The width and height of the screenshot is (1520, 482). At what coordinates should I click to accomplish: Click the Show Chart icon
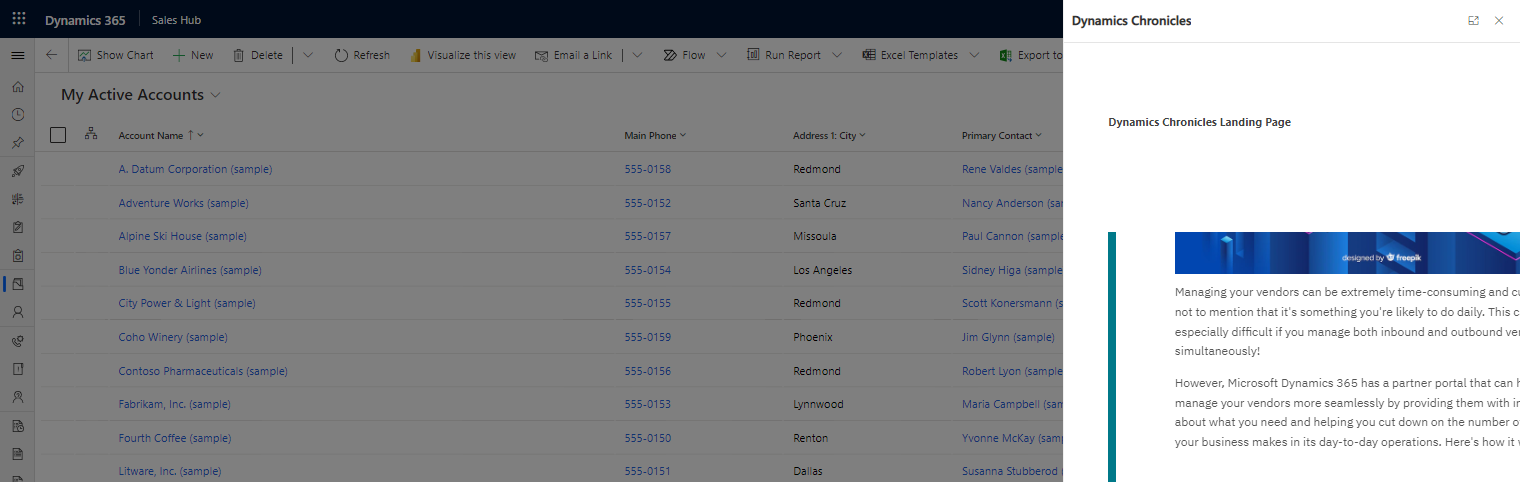(x=85, y=55)
